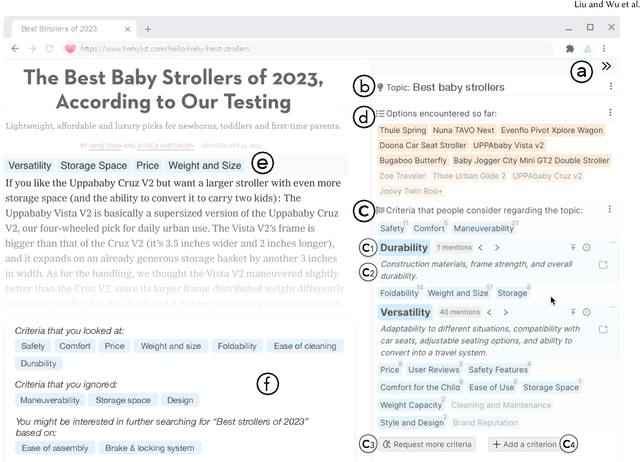
Task: Open the Topic section's three-dot menu
Action: coord(611,87)
